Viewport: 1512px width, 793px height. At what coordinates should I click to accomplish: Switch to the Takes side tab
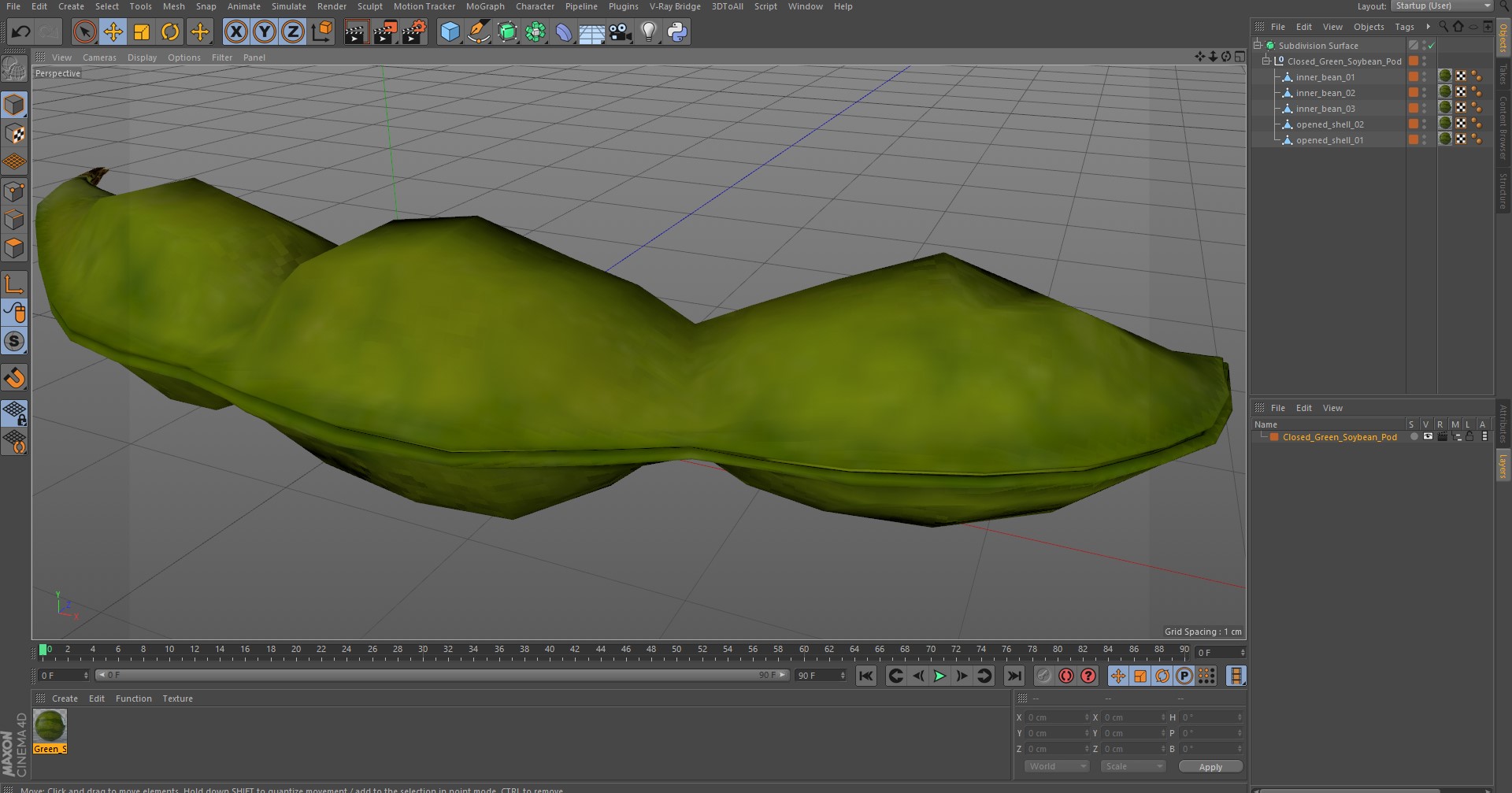click(1503, 75)
